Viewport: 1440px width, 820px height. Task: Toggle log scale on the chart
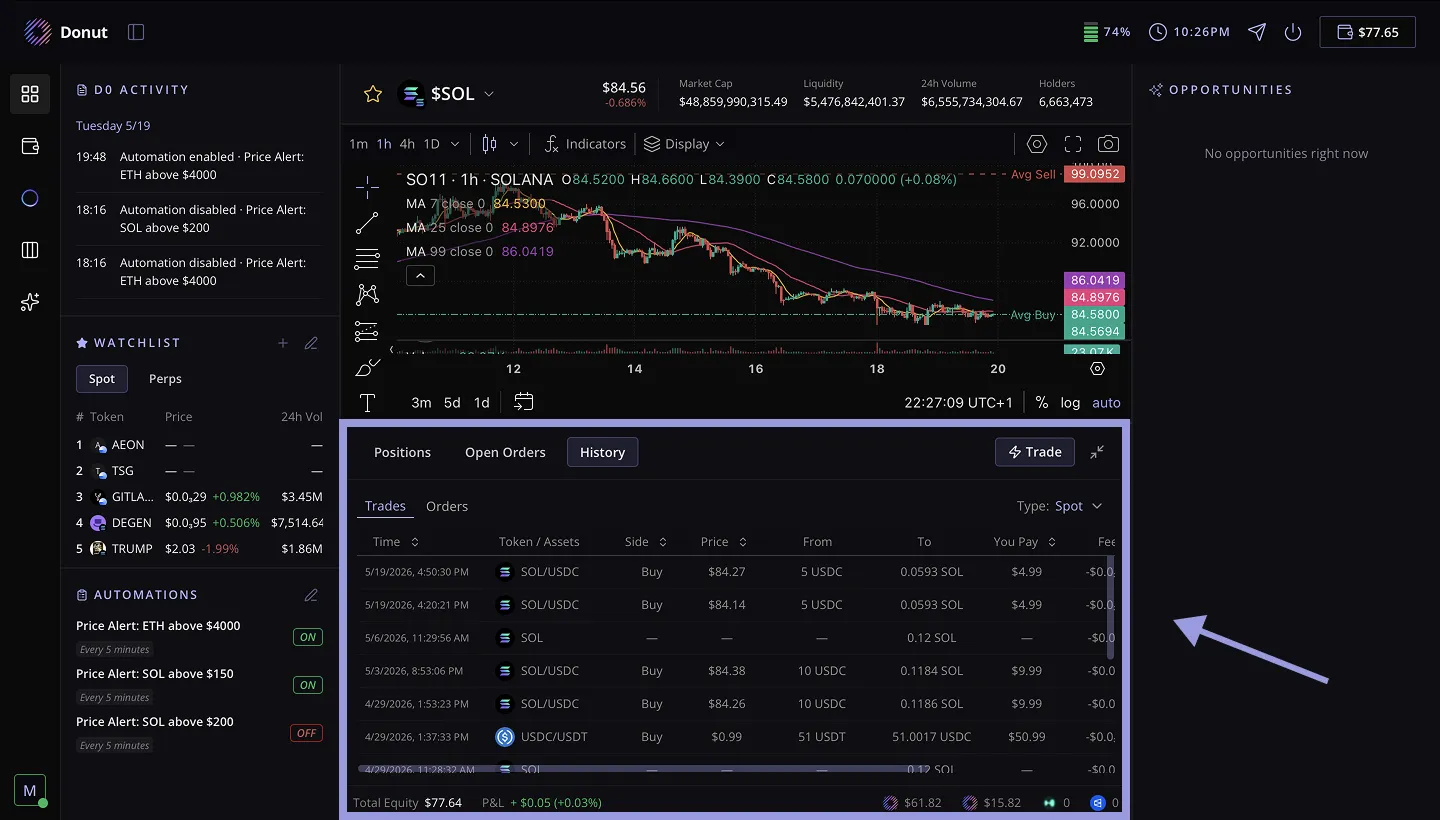click(1071, 402)
